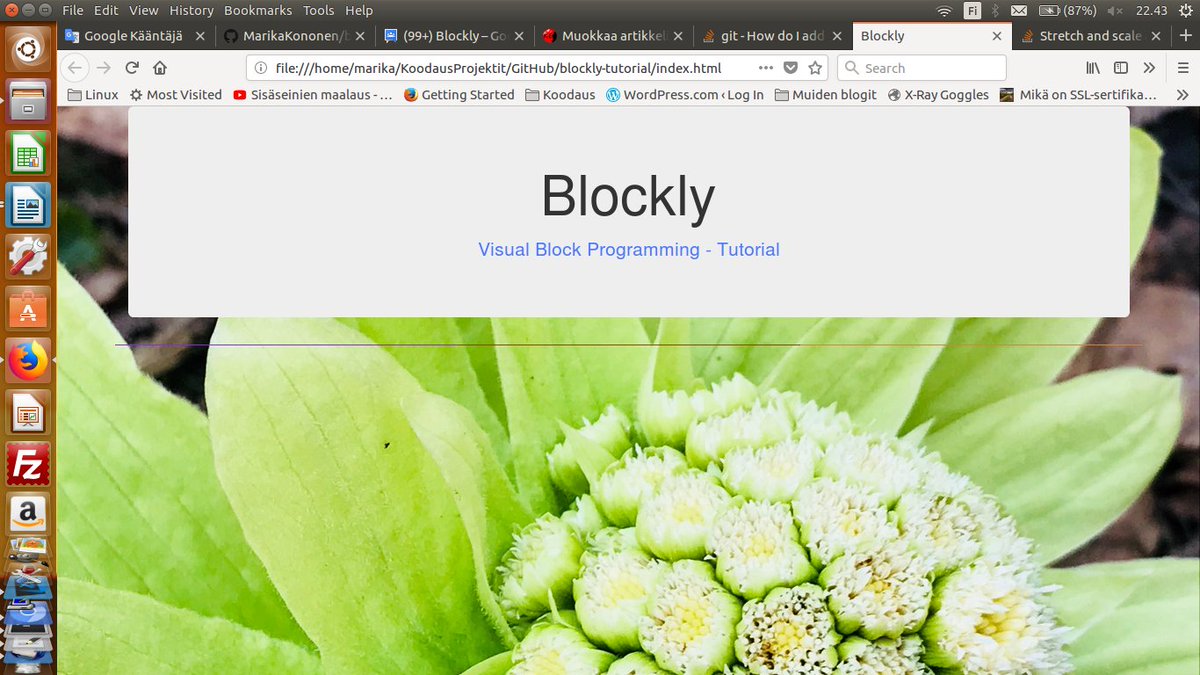Open the History menu
Screen dimensions: 1200x675
tap(191, 10)
